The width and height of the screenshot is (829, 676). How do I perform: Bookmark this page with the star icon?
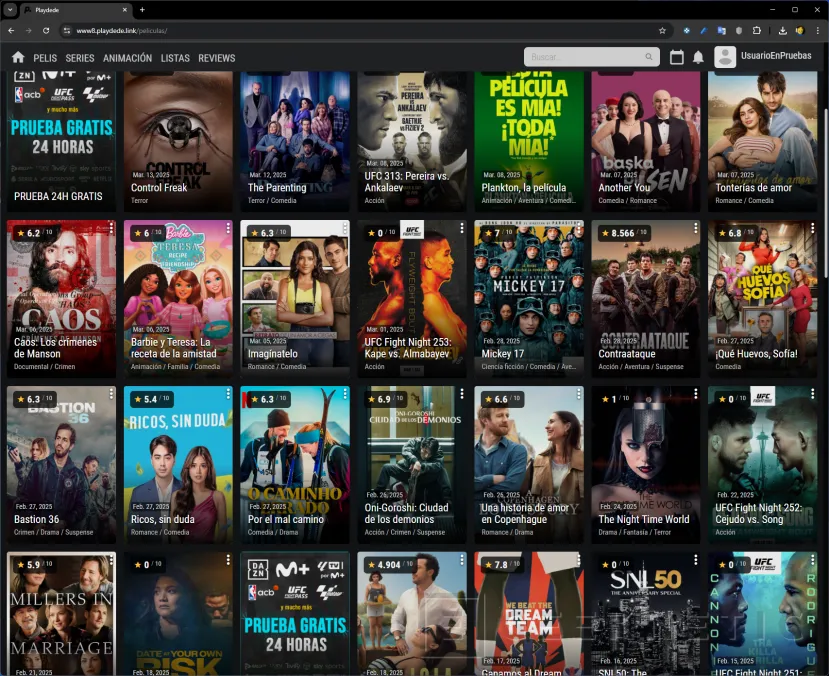(662, 31)
